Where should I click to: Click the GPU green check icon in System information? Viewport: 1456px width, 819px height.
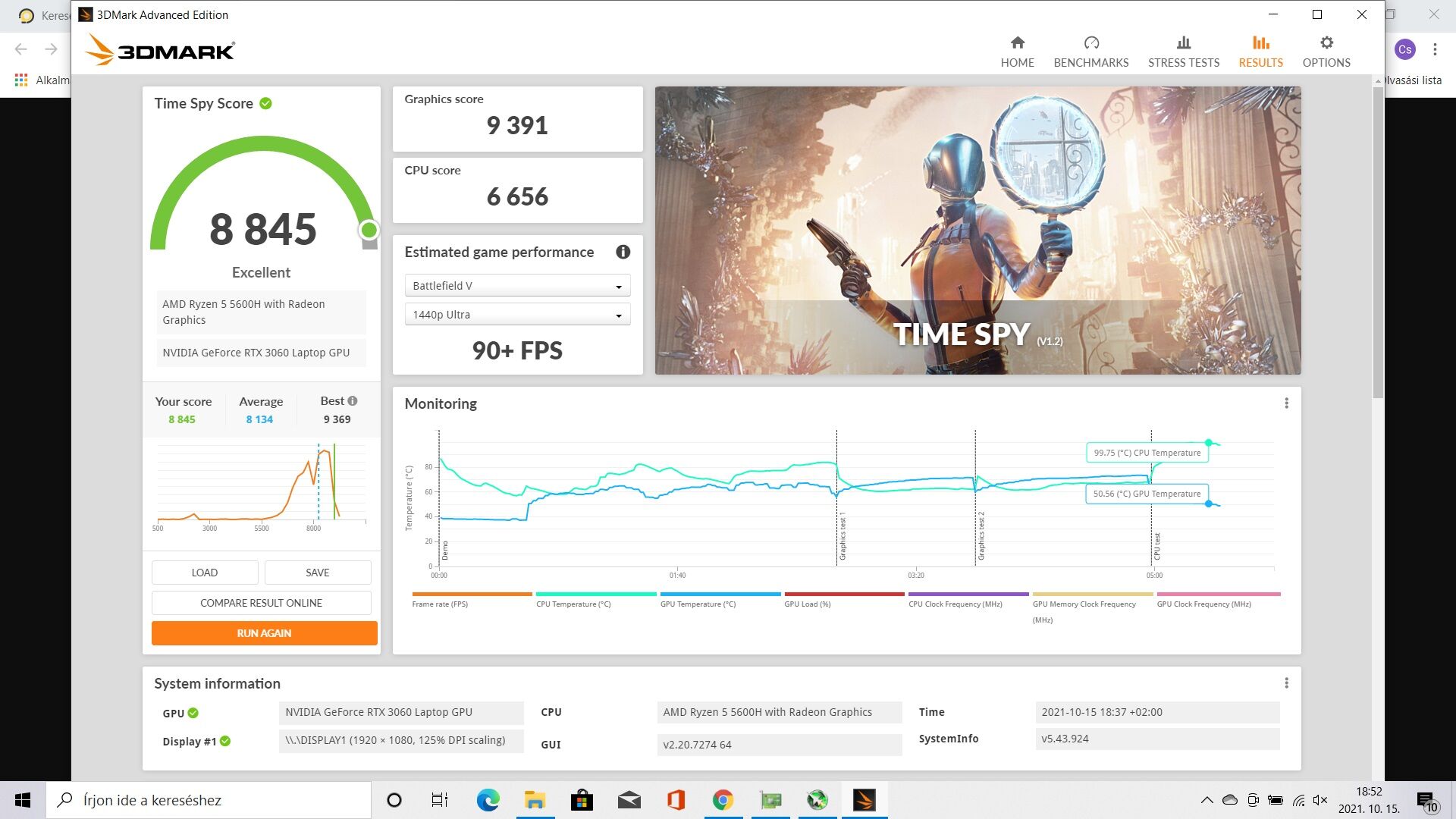[x=193, y=713]
